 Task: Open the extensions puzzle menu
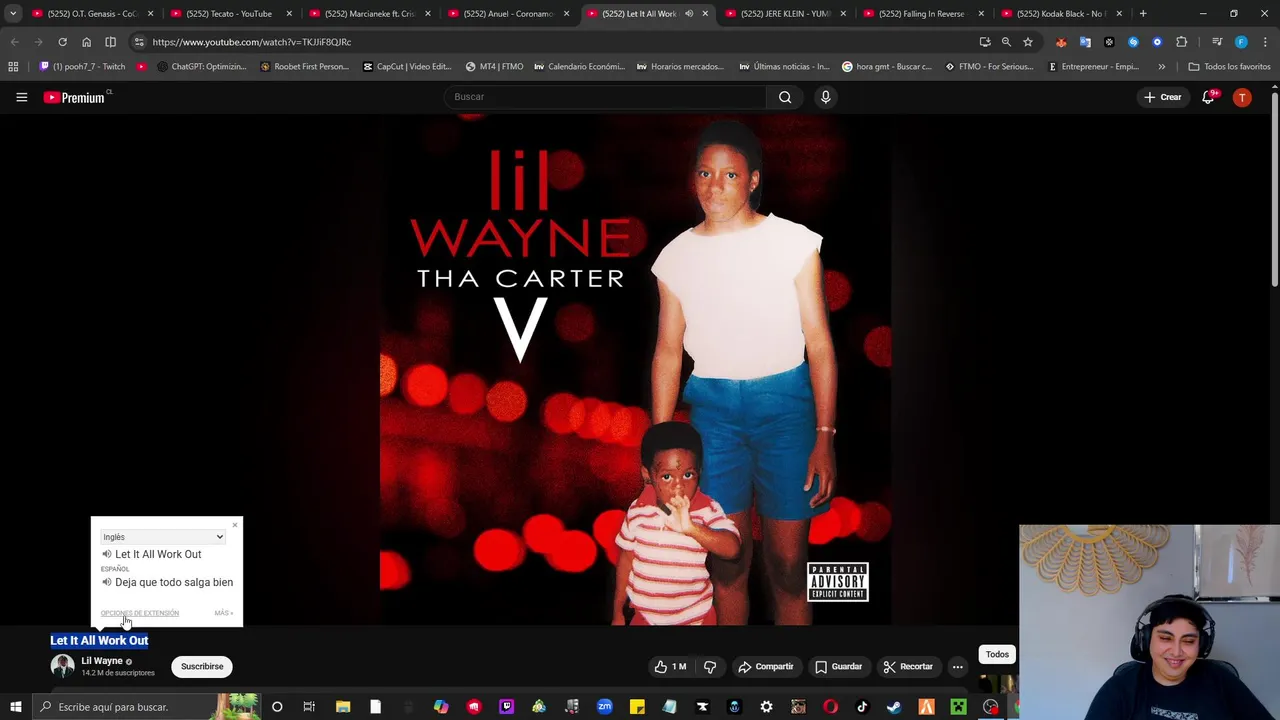[1182, 42]
